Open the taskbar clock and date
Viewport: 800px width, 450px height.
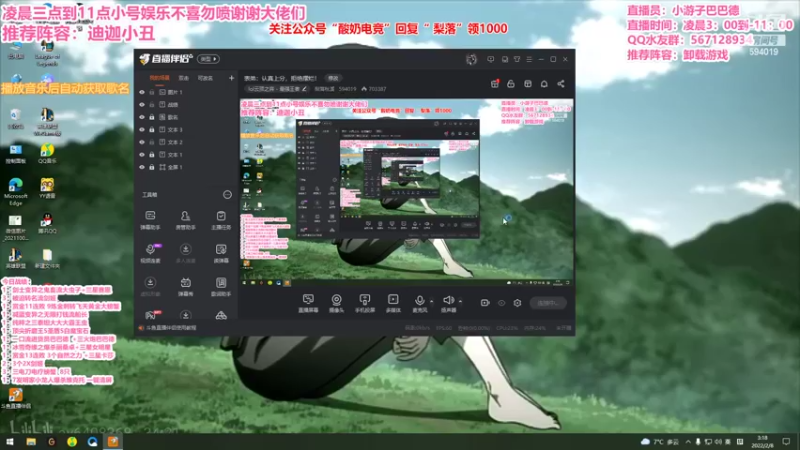763,442
